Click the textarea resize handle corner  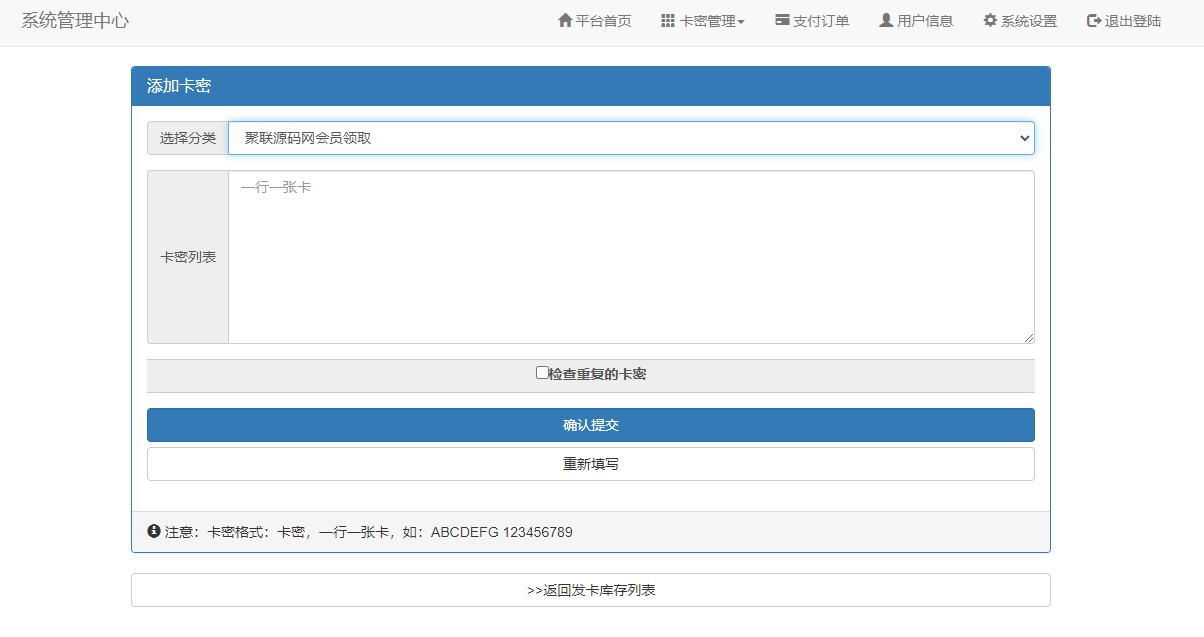tap(1028, 338)
